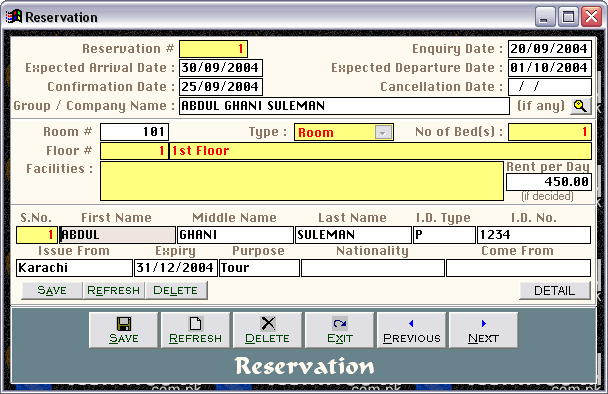Open the Type dropdown showing Room
Viewport: 608px width, 394px height.
pyautogui.click(x=383, y=133)
